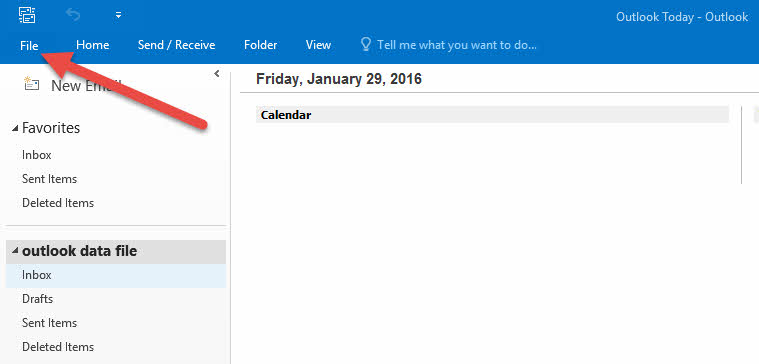Viewport: 759px width, 364px height.
Task: Open the File tab
Action: (29, 46)
